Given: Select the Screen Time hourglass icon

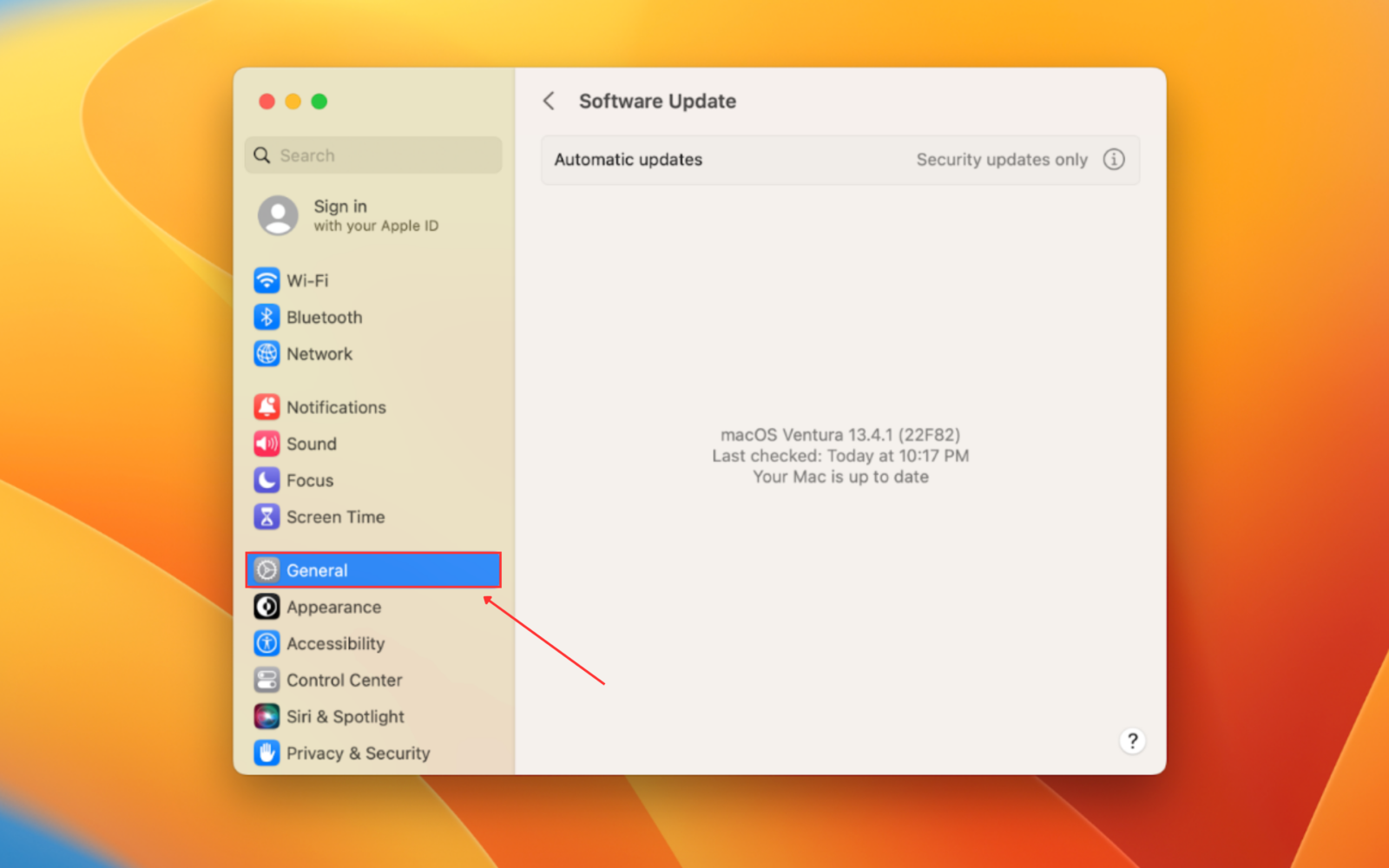Looking at the screenshot, I should [x=267, y=516].
